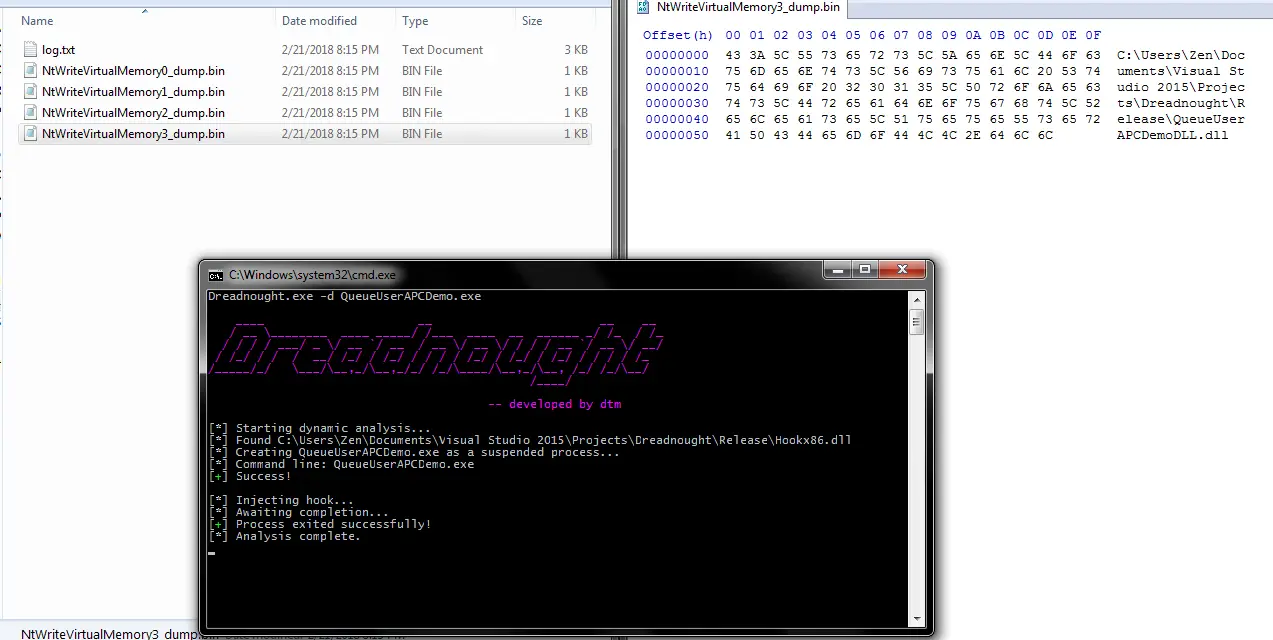
Task: Minimize the cmd.exe window
Action: (x=838, y=269)
